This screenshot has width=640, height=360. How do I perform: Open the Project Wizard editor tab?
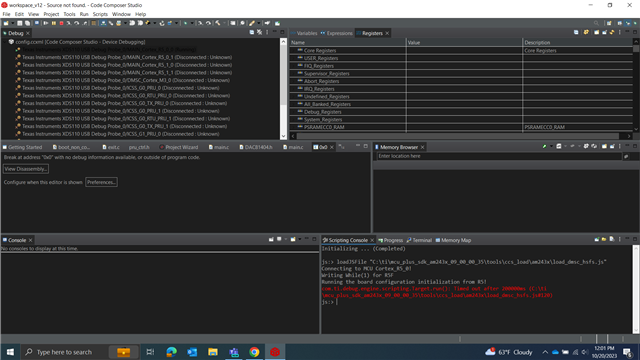click(179, 147)
